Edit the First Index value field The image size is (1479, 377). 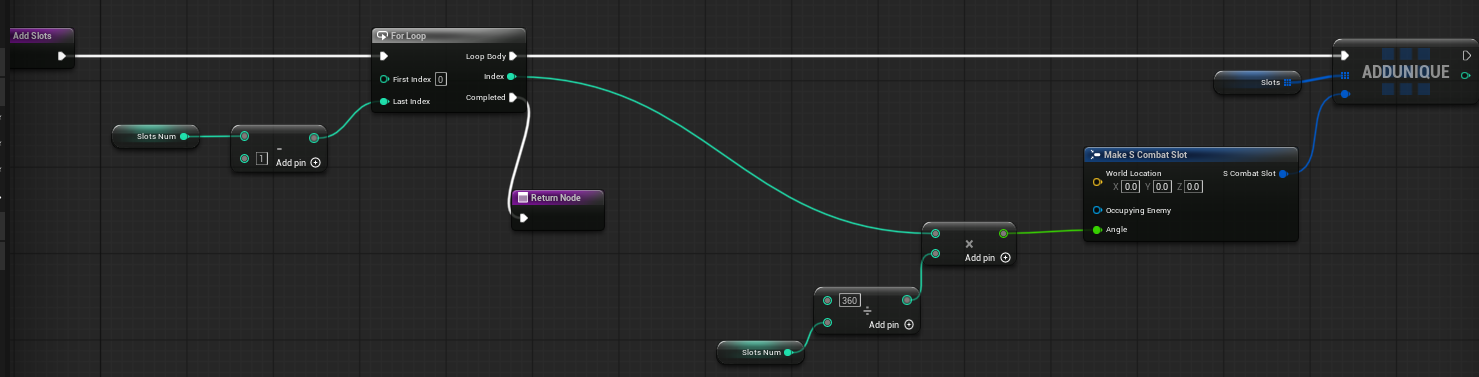click(441, 79)
